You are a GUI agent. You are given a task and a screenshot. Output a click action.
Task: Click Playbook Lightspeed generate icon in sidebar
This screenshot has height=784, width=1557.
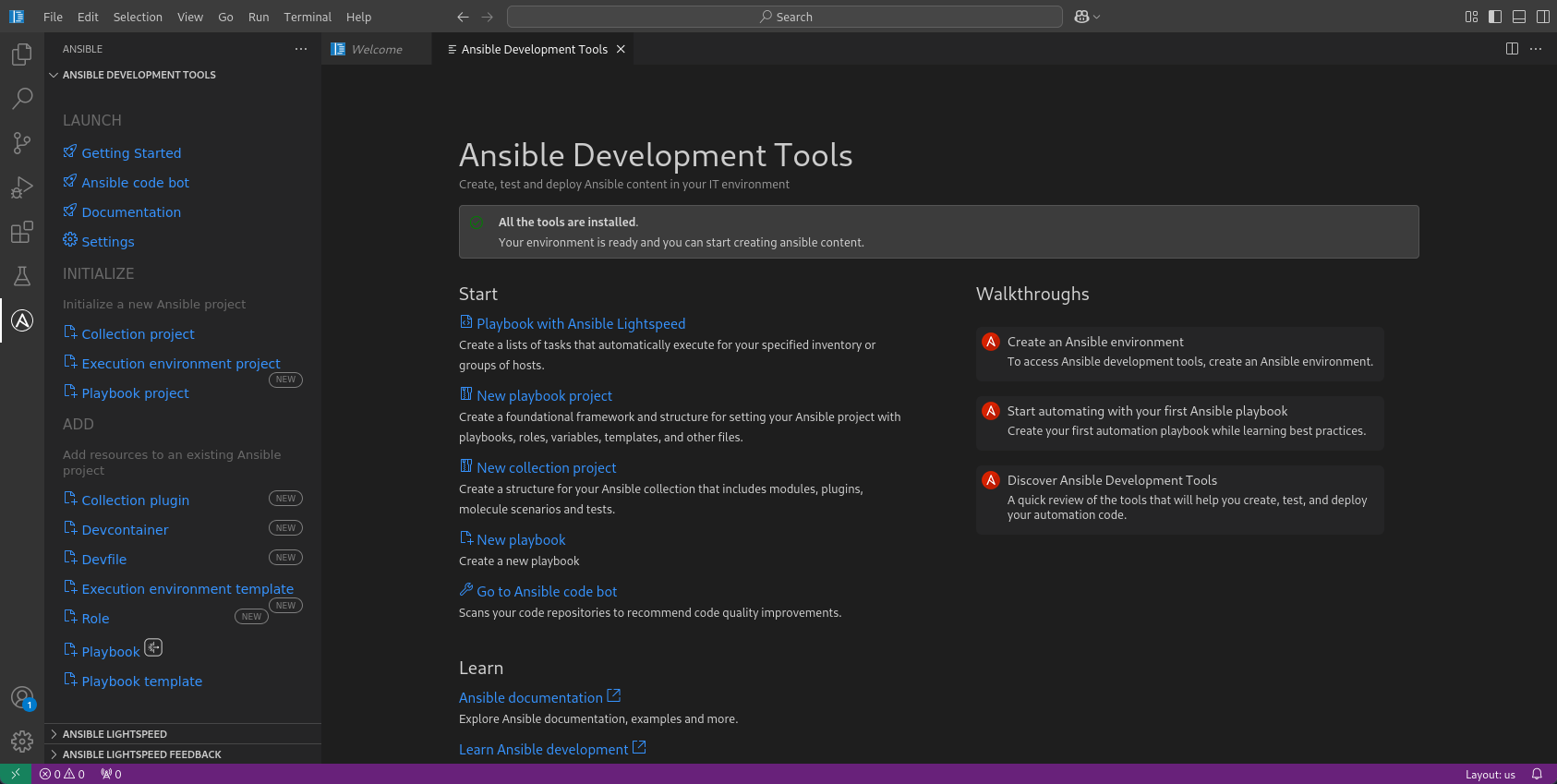[153, 647]
